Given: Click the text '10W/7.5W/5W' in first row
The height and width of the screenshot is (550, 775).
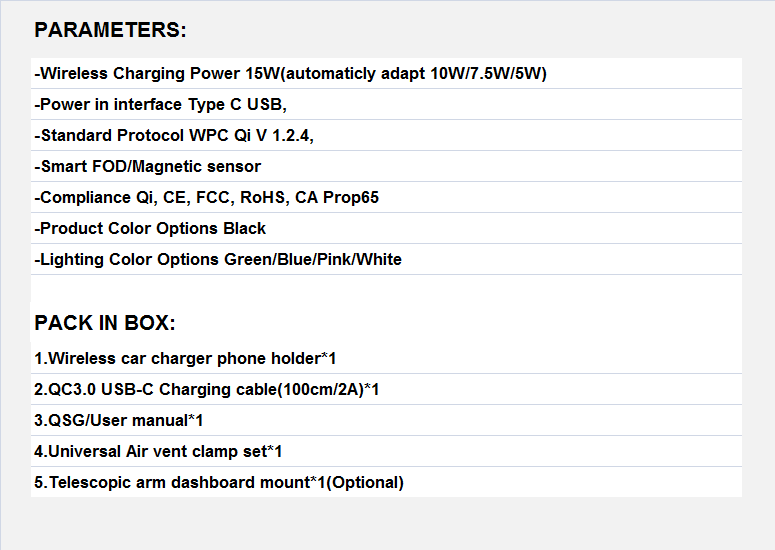Looking at the screenshot, I should pos(488,74).
